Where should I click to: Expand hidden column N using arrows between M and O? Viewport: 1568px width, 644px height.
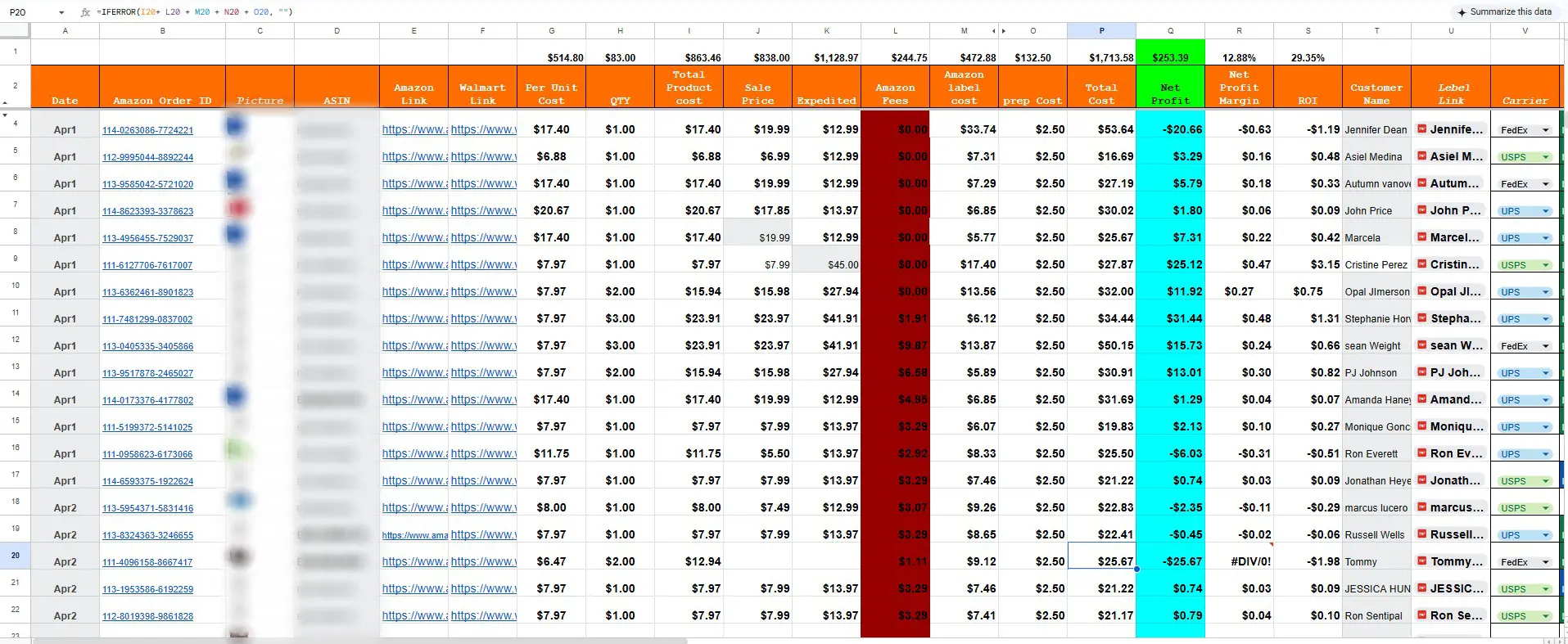[x=999, y=31]
